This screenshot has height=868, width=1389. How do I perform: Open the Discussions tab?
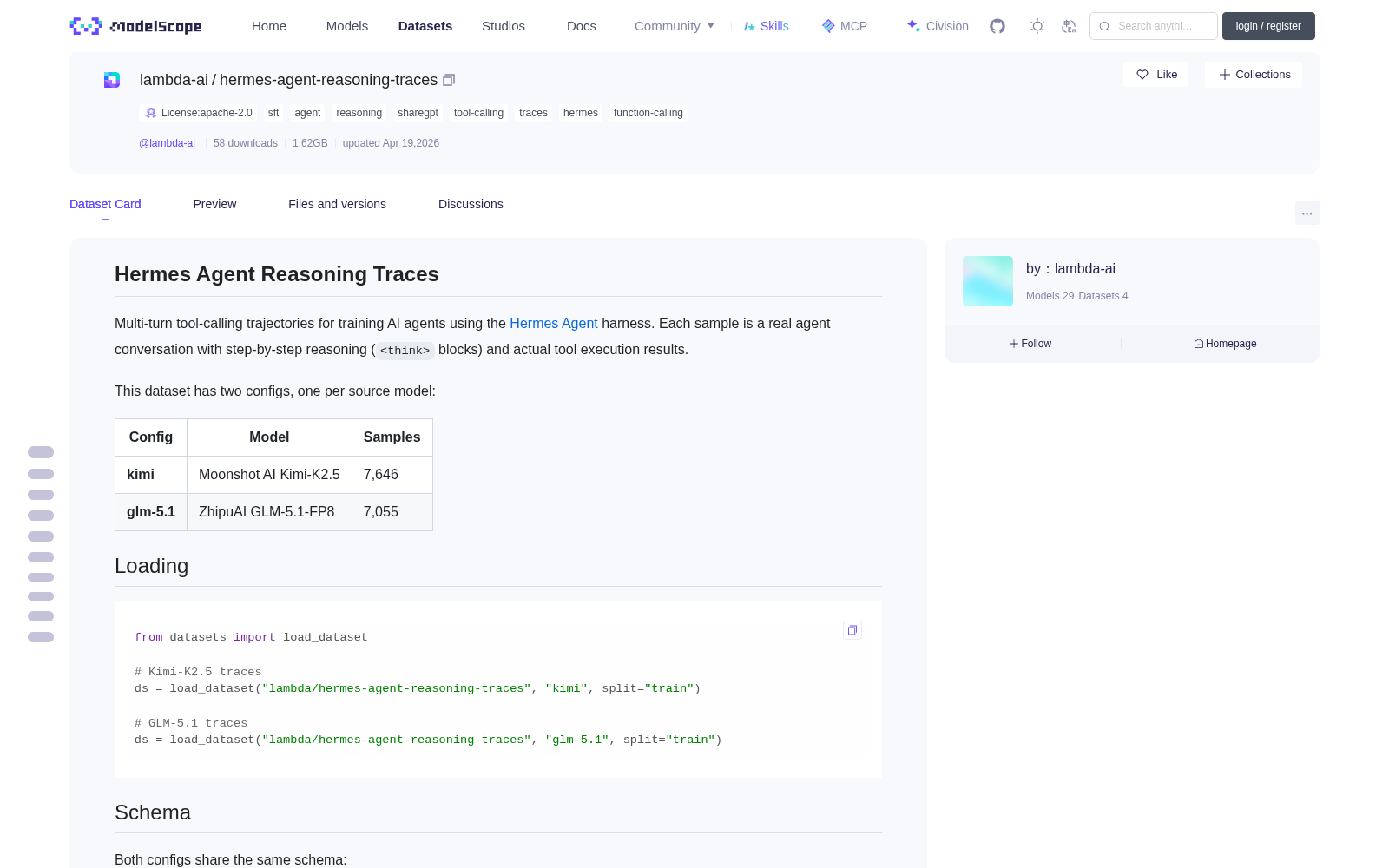471,204
